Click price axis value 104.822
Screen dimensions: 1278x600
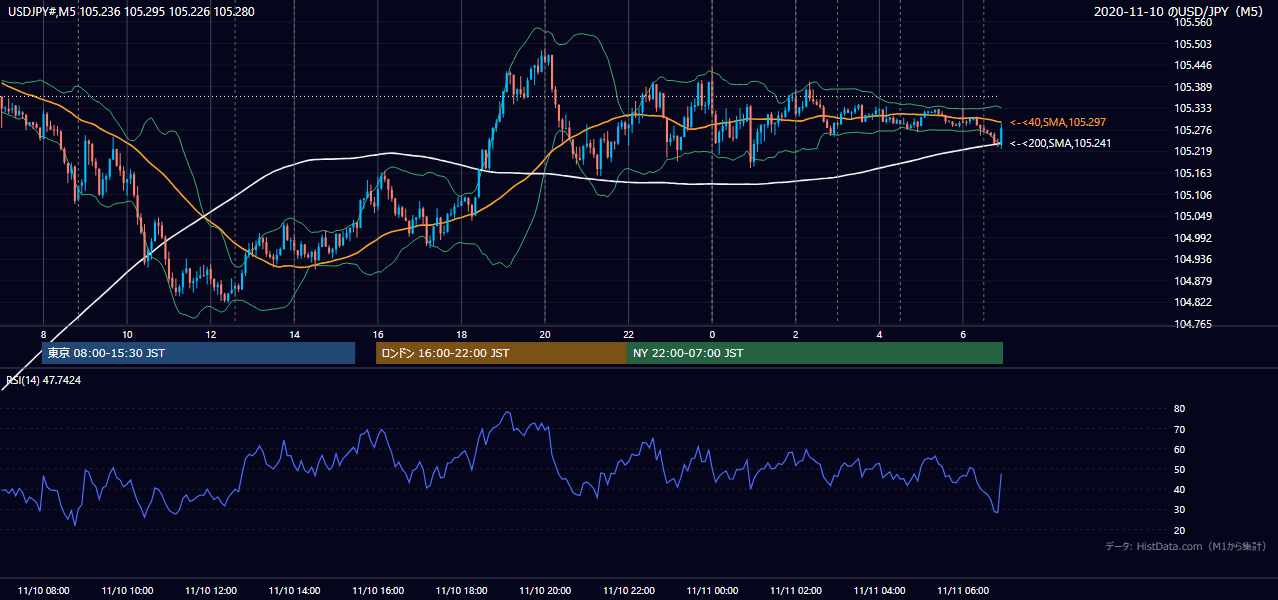pos(1194,303)
